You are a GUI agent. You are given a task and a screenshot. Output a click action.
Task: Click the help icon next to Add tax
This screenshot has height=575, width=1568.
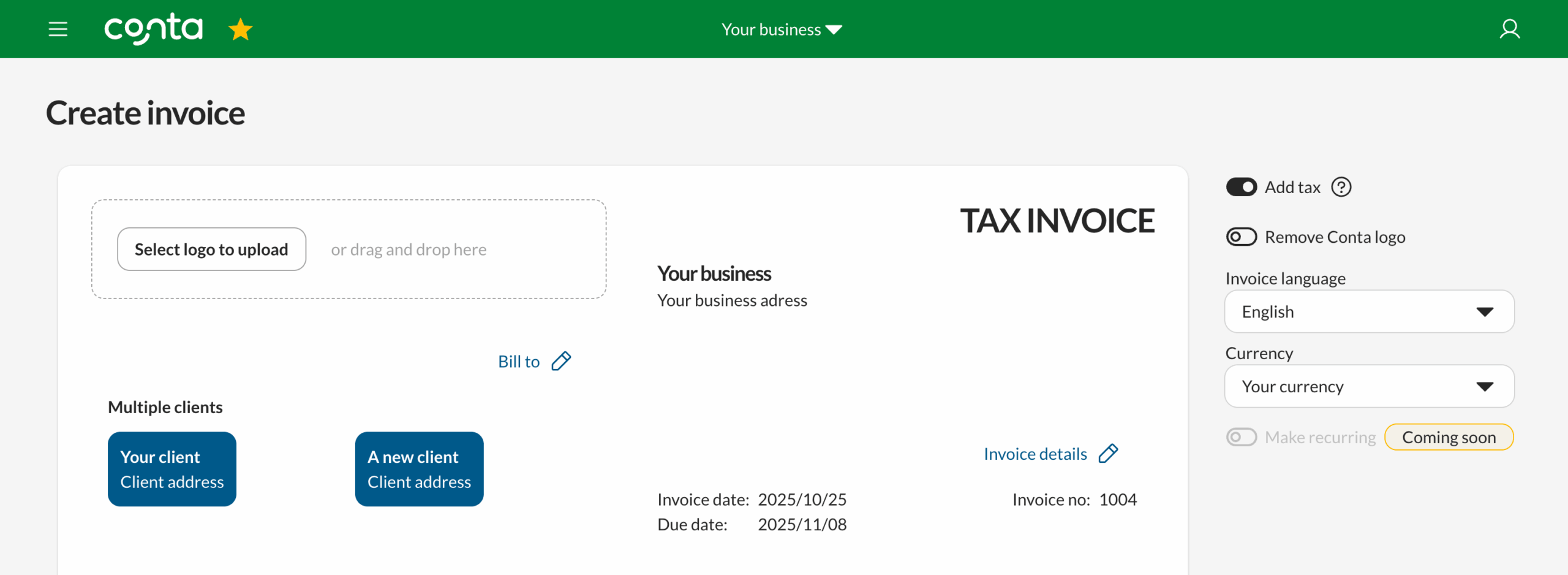pyautogui.click(x=1341, y=187)
